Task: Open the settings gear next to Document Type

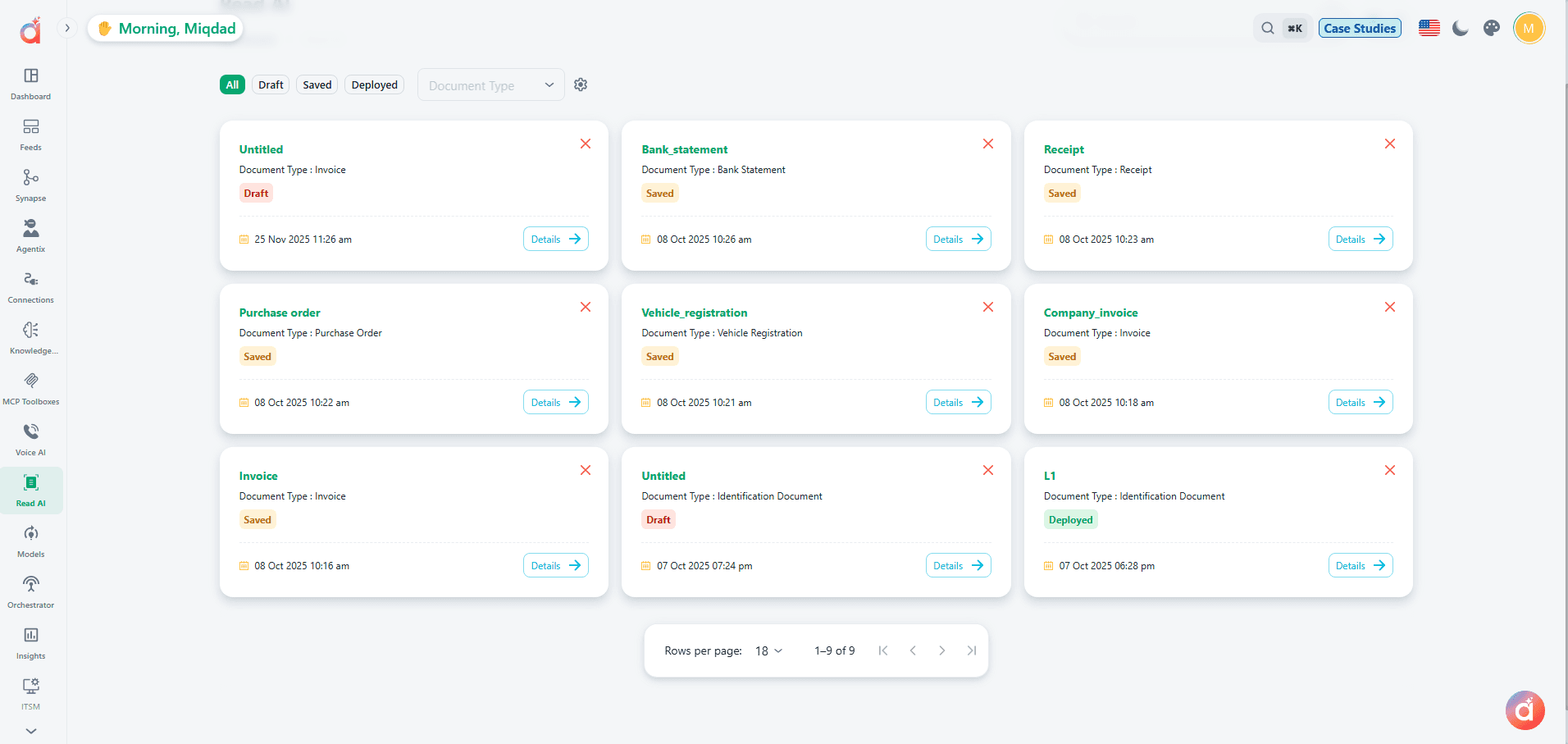Action: tap(581, 84)
